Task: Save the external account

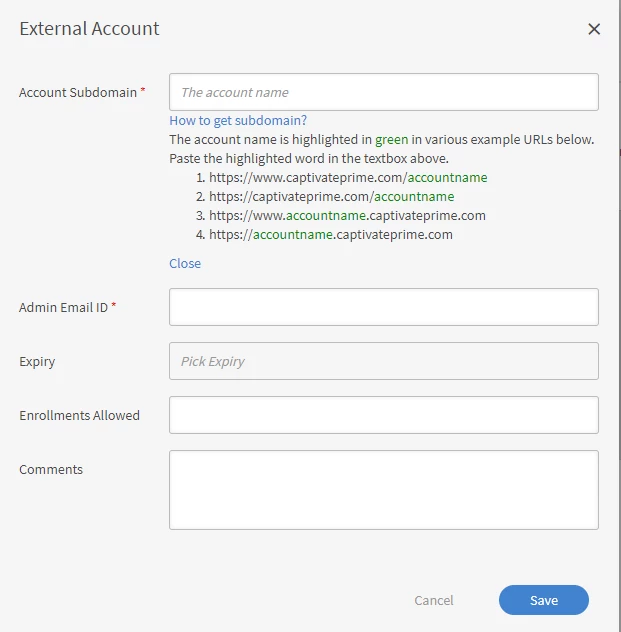Action: click(x=543, y=600)
